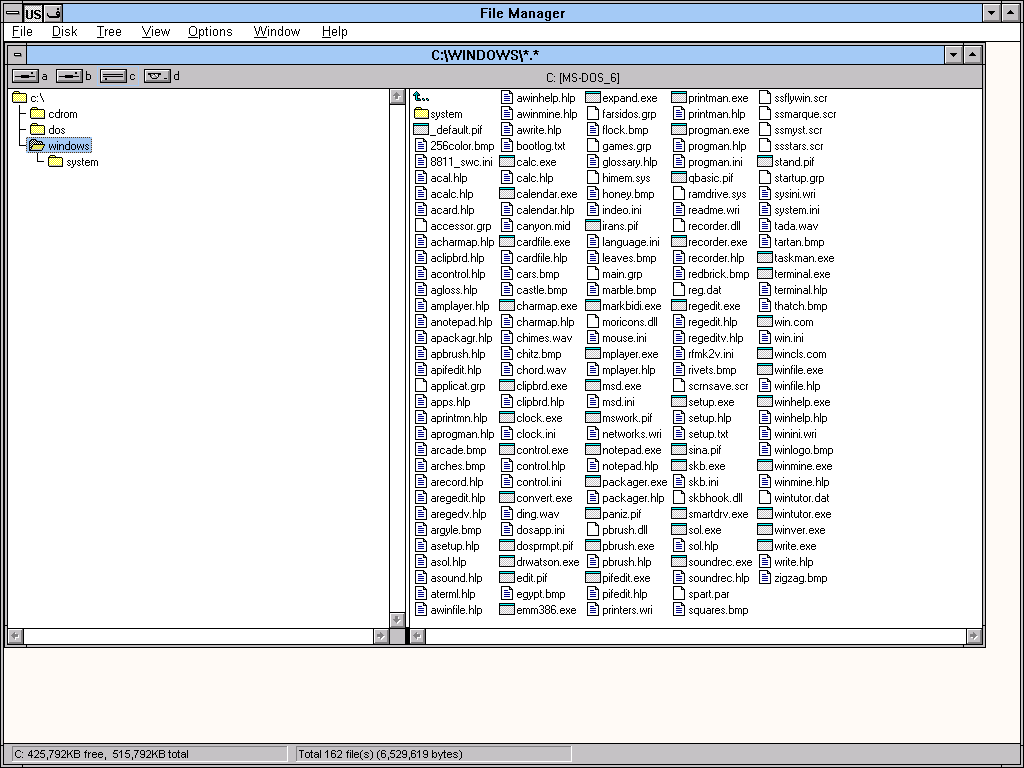This screenshot has height=768, width=1024.
Task: Select the system folder icon in file list
Action: [421, 114]
